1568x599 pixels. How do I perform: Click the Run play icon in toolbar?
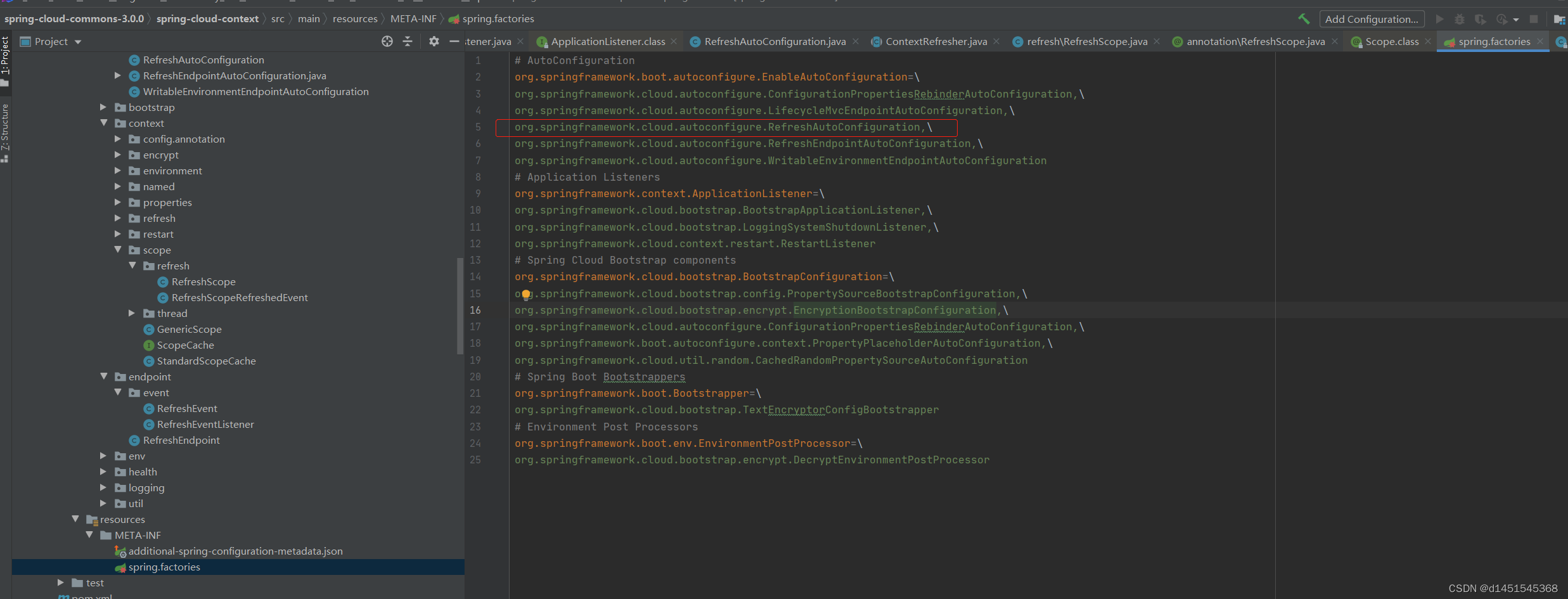1440,19
